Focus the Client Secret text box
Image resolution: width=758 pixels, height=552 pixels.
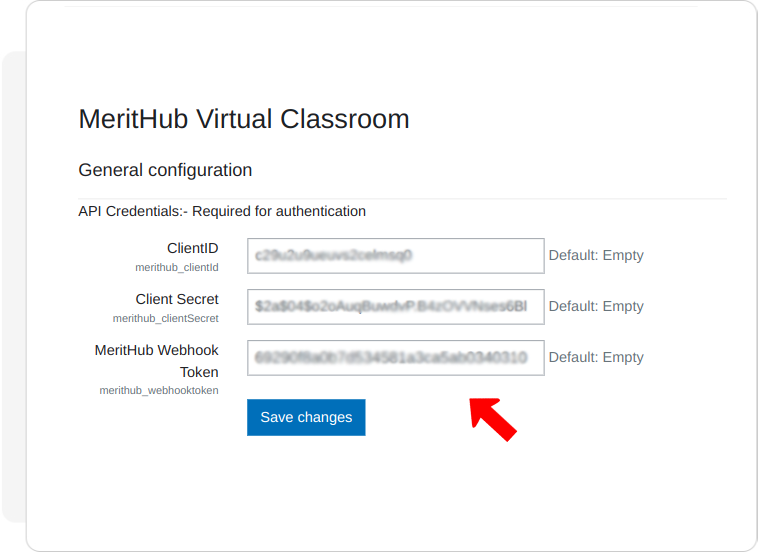click(395, 307)
